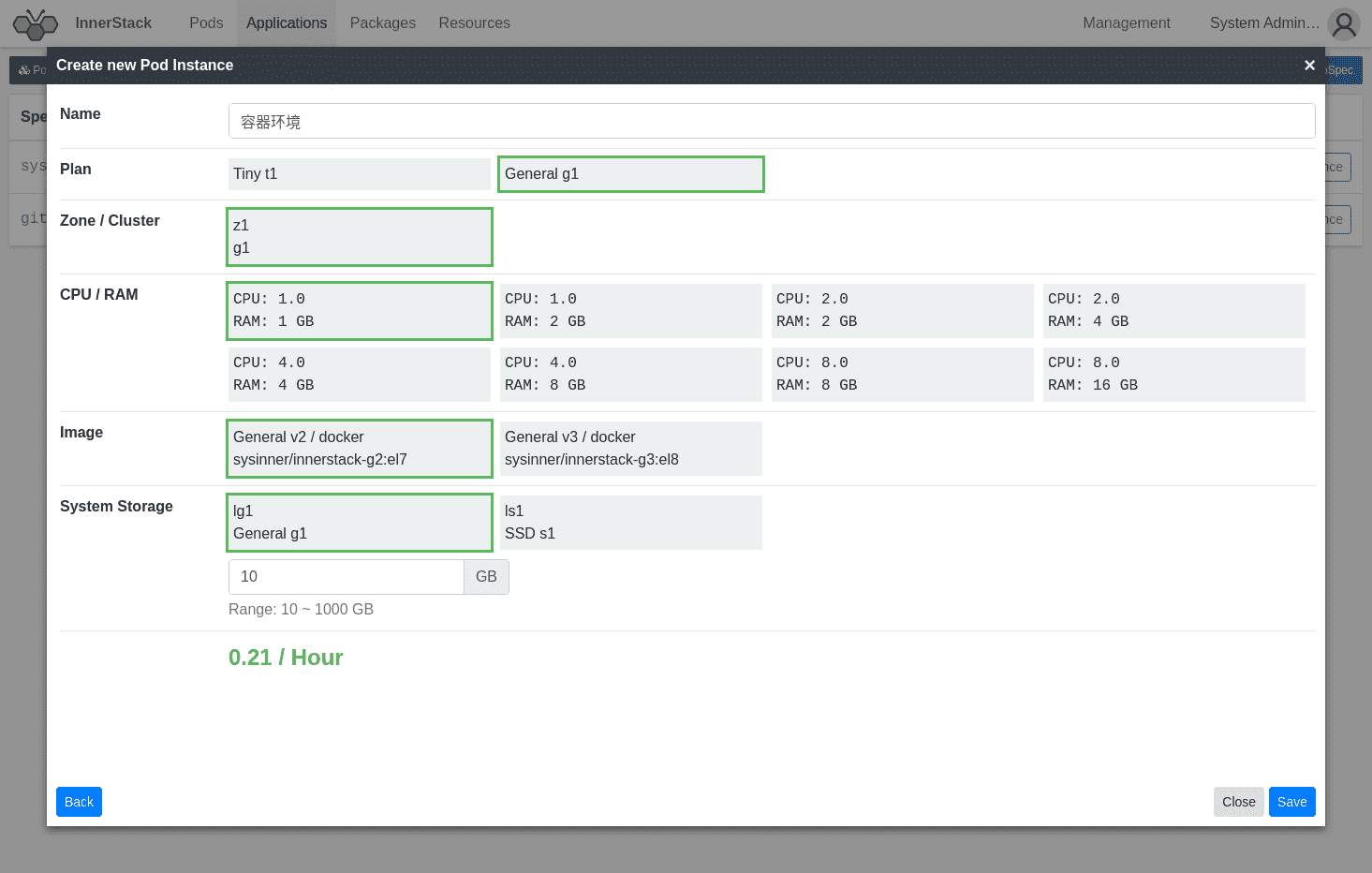Viewport: 1372px width, 873px height.
Task: Select the Tiny t1 plan
Action: [x=360, y=174]
